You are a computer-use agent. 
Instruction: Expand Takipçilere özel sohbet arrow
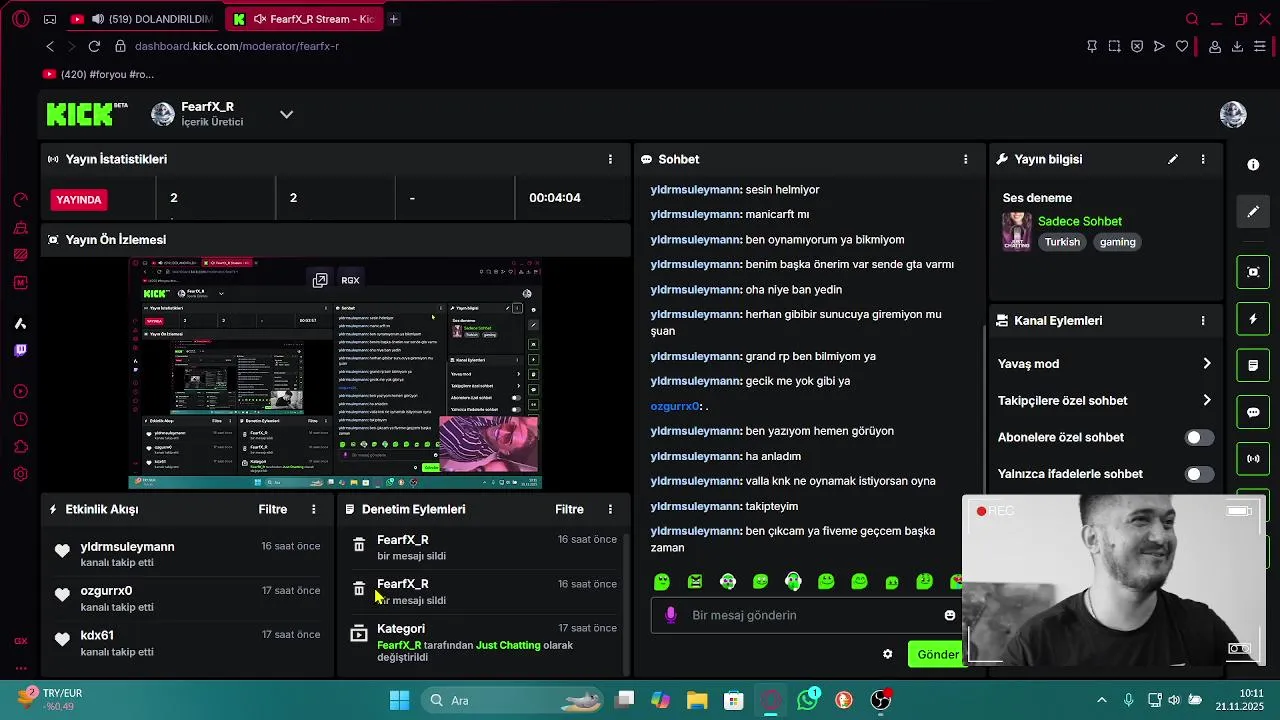pos(1207,400)
